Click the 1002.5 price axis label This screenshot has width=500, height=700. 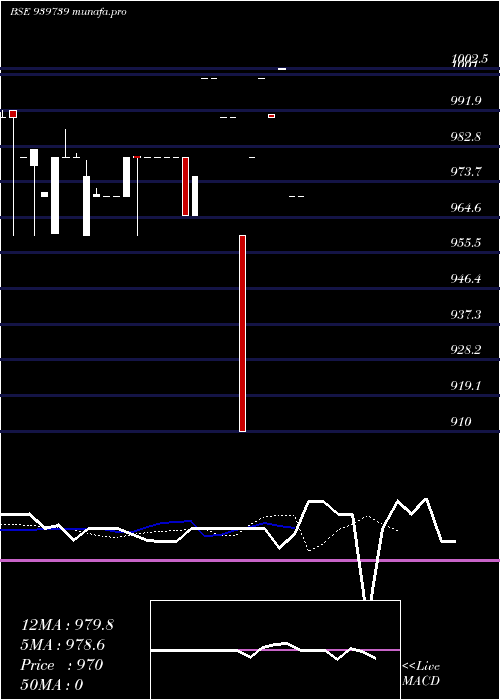pyautogui.click(x=470, y=58)
